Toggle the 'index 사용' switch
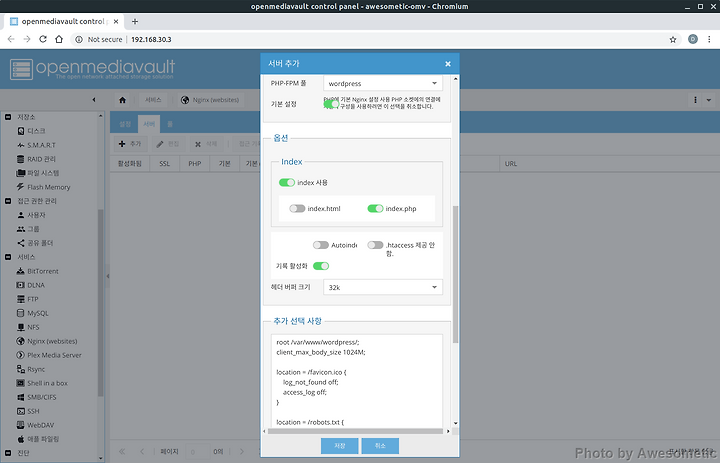Screen dimensions: 720x463 pos(287,182)
